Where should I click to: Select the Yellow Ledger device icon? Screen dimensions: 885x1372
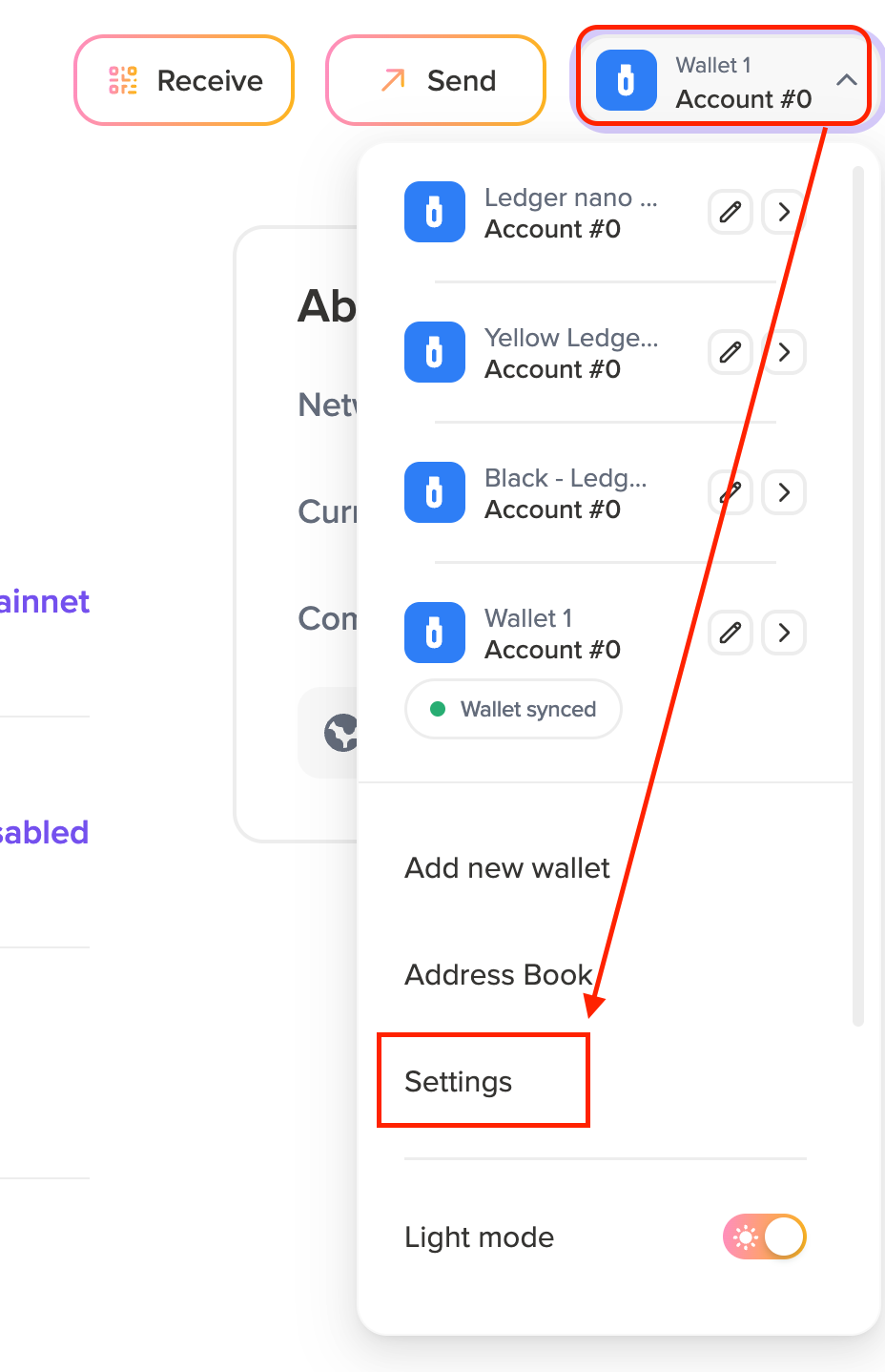click(435, 352)
